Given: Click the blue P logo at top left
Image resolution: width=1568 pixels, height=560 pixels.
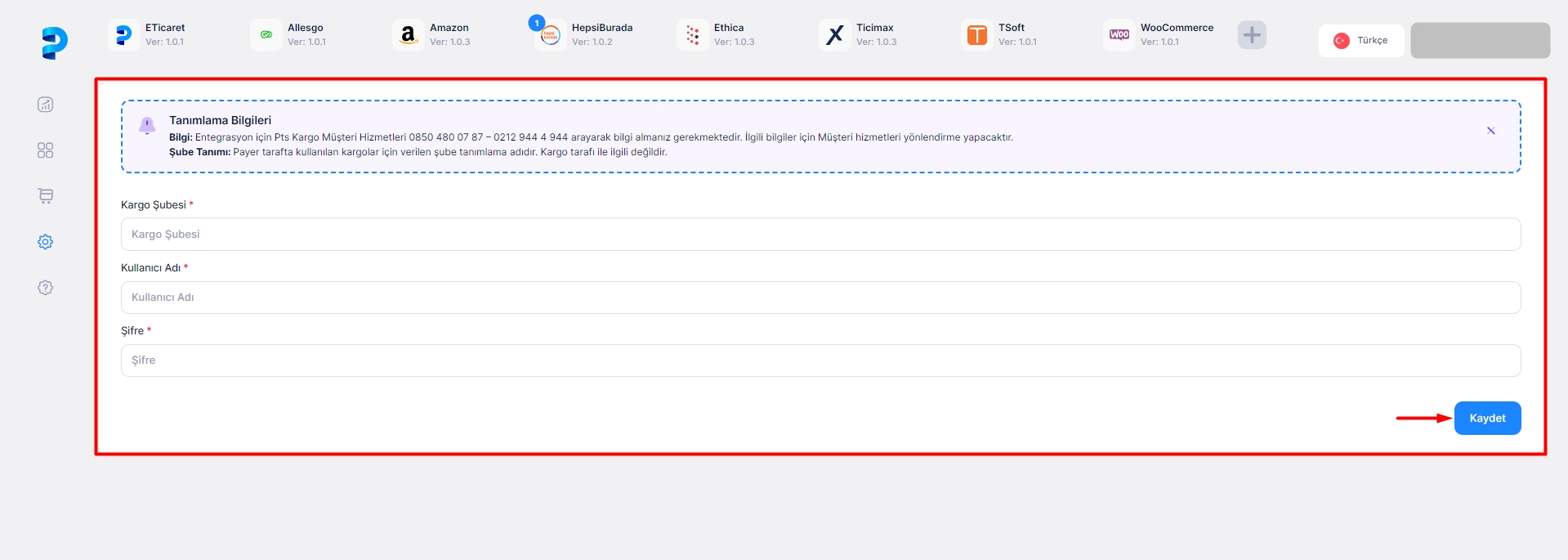Looking at the screenshot, I should pyautogui.click(x=54, y=43).
